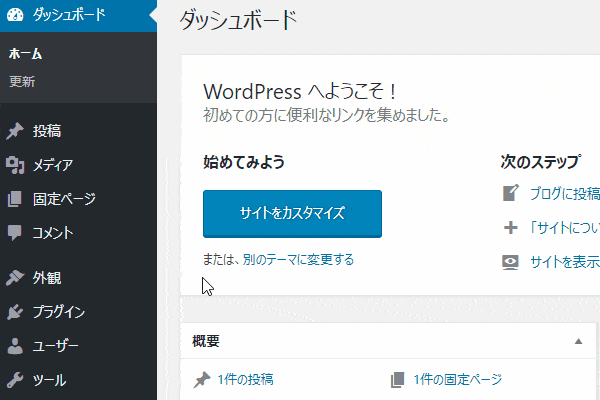Click the plug icon beside プラグイン
This screenshot has height=400, width=600.
[15, 312]
